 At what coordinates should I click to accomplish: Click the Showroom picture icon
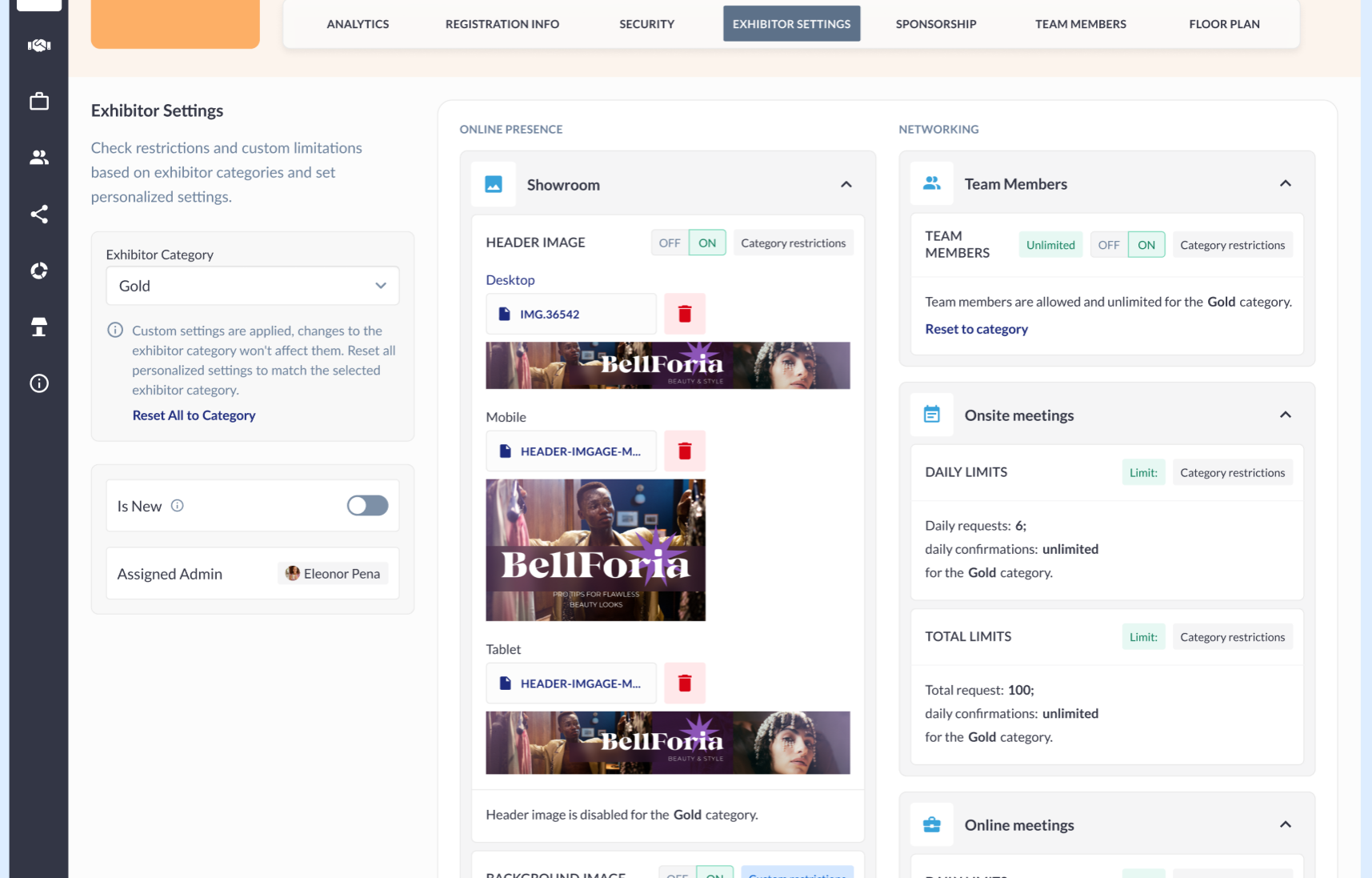click(494, 185)
